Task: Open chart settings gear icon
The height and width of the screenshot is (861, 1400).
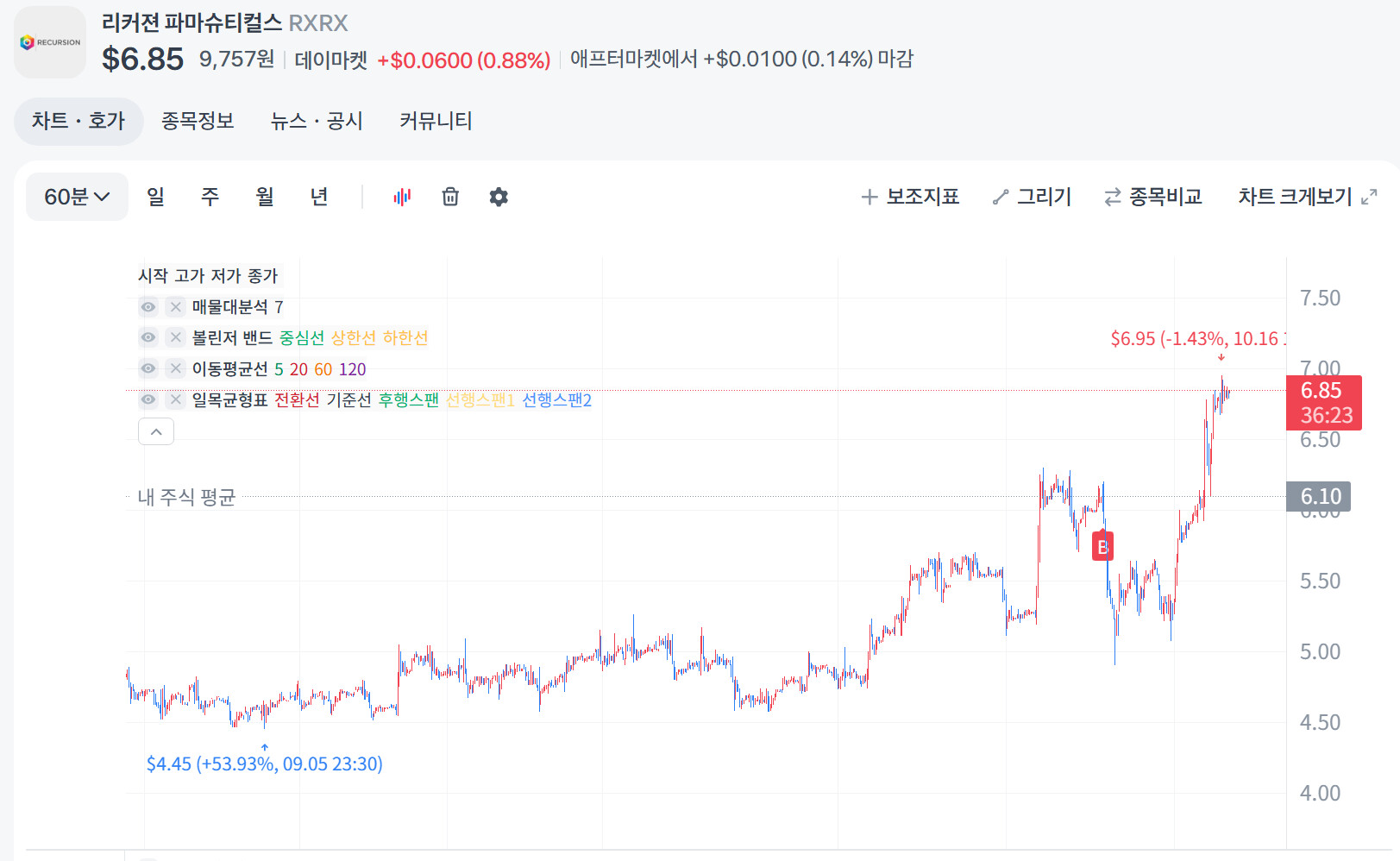Action: click(499, 197)
